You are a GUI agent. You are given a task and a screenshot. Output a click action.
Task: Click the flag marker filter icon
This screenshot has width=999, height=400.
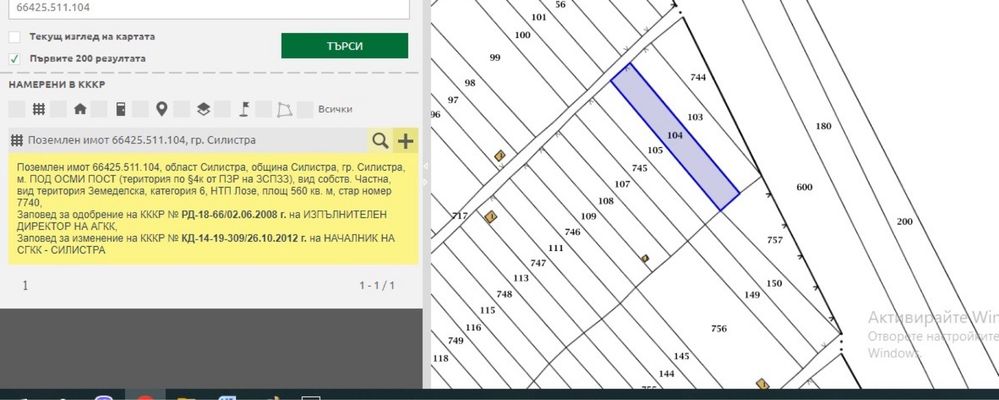tap(244, 109)
